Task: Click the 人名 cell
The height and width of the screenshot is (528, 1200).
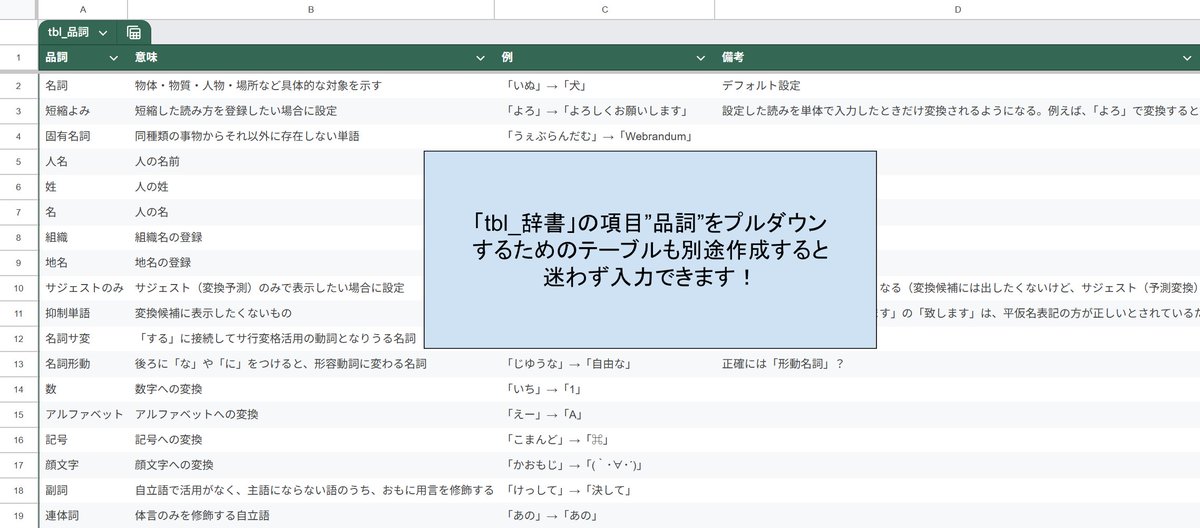Action: click(x=83, y=161)
